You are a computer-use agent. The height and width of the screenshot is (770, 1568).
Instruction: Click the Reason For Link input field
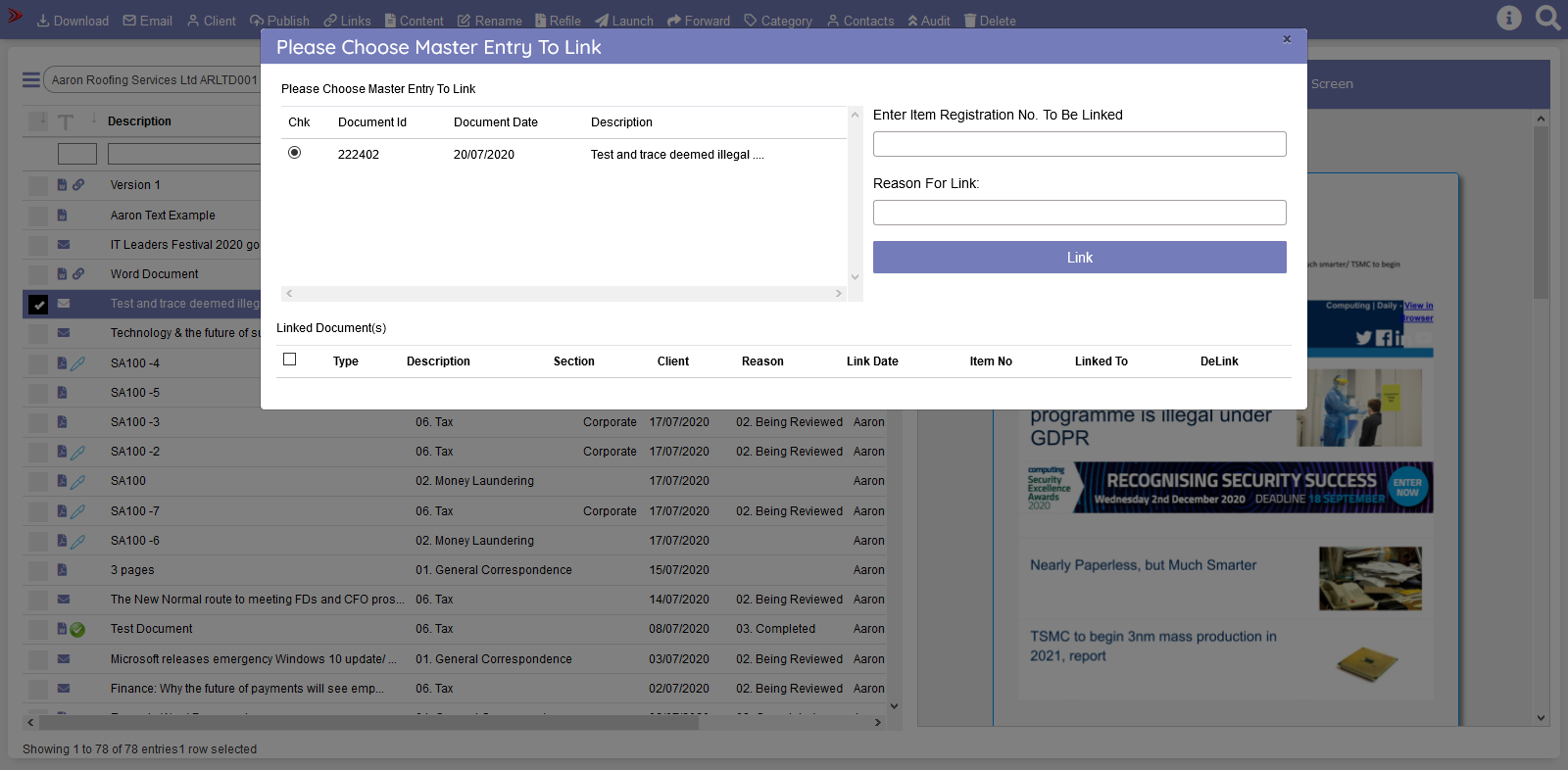pyautogui.click(x=1080, y=213)
